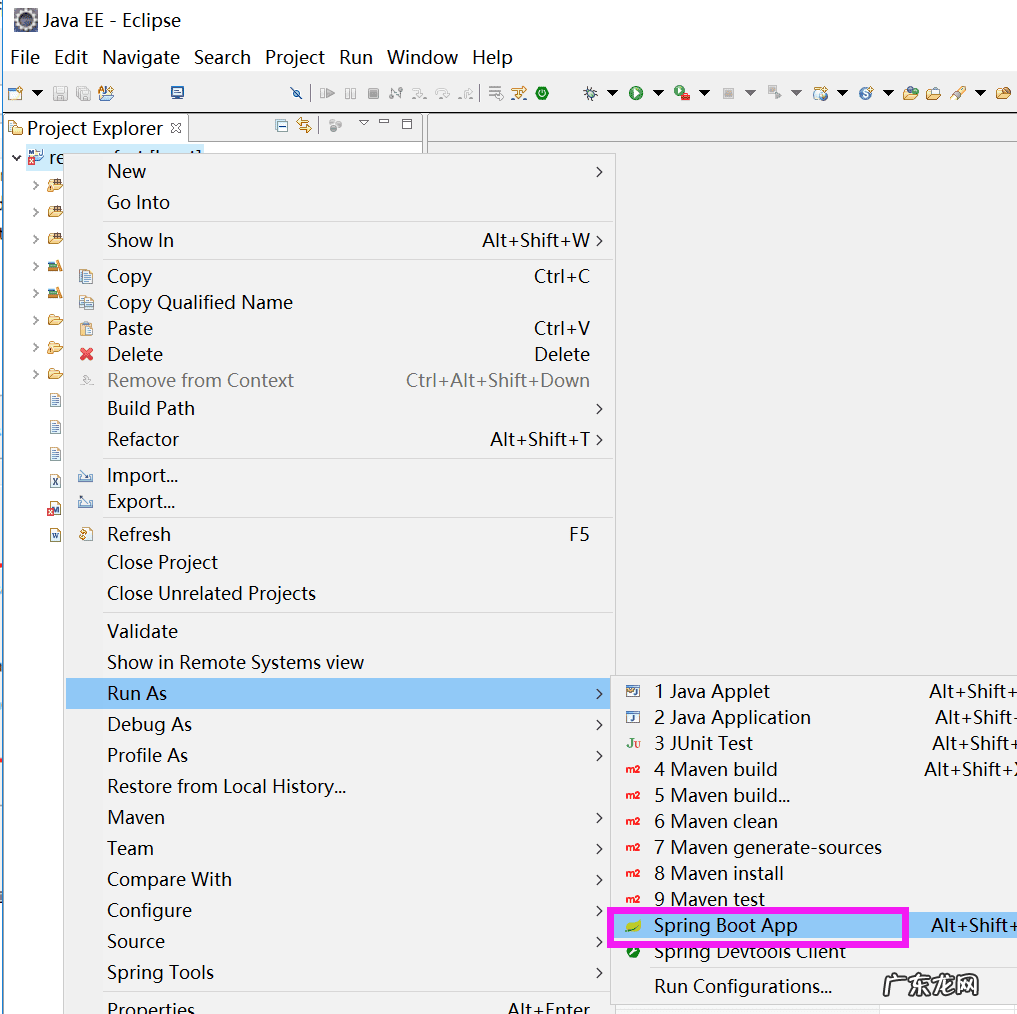Click the Run green play toolbar icon

(636, 93)
